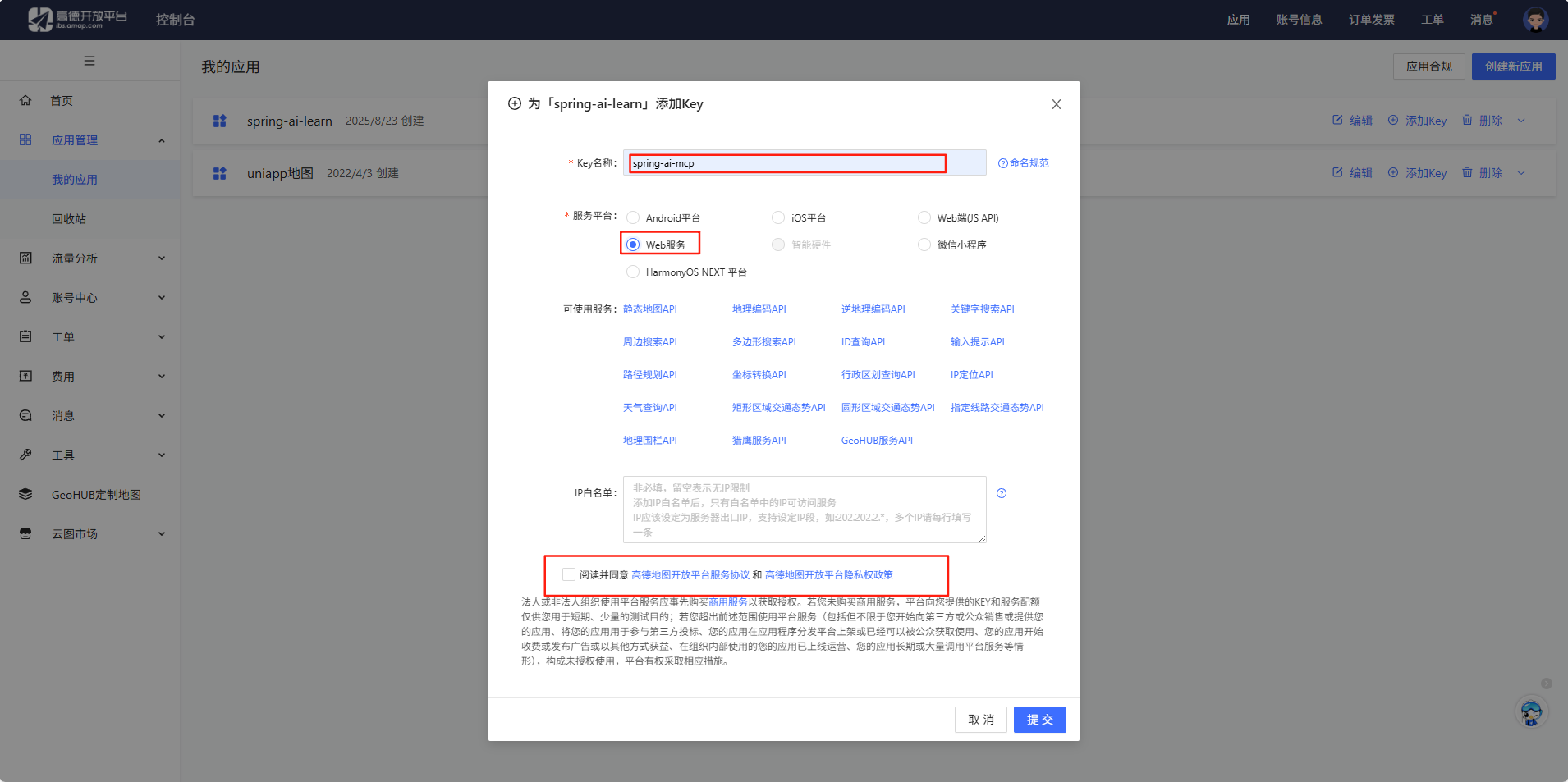Open 应用 in top navigation
The width and height of the screenshot is (1568, 782).
tap(1239, 20)
